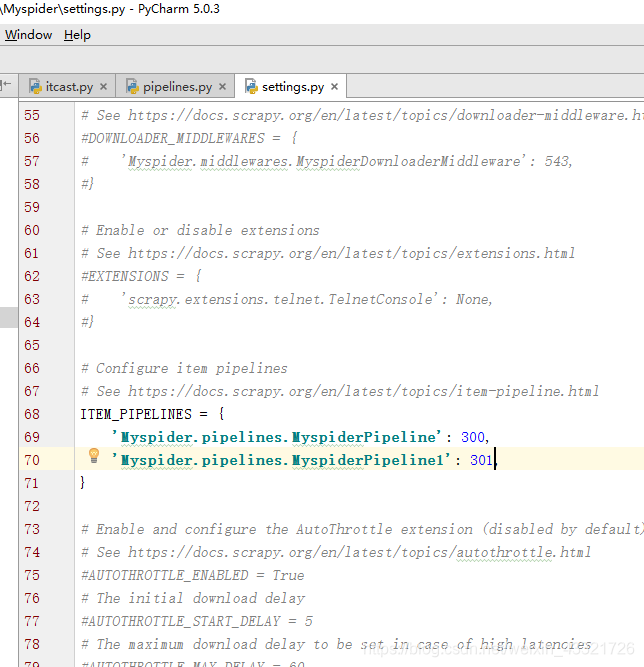Click the value 300 on line 69
Viewport: 644px width, 667px height.
pyautogui.click(x=473, y=437)
